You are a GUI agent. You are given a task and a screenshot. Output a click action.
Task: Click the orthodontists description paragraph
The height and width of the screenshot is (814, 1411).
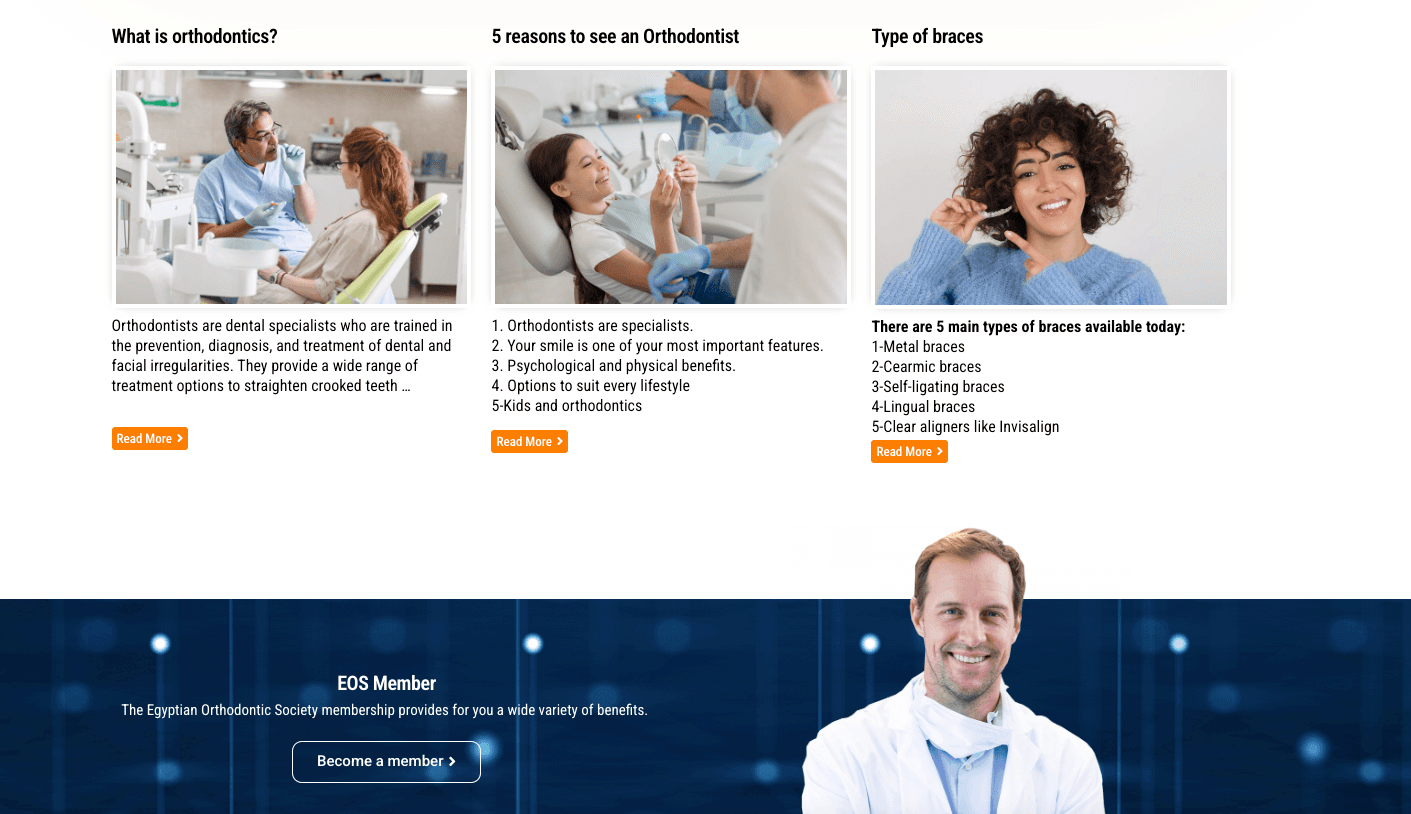[x=283, y=356]
